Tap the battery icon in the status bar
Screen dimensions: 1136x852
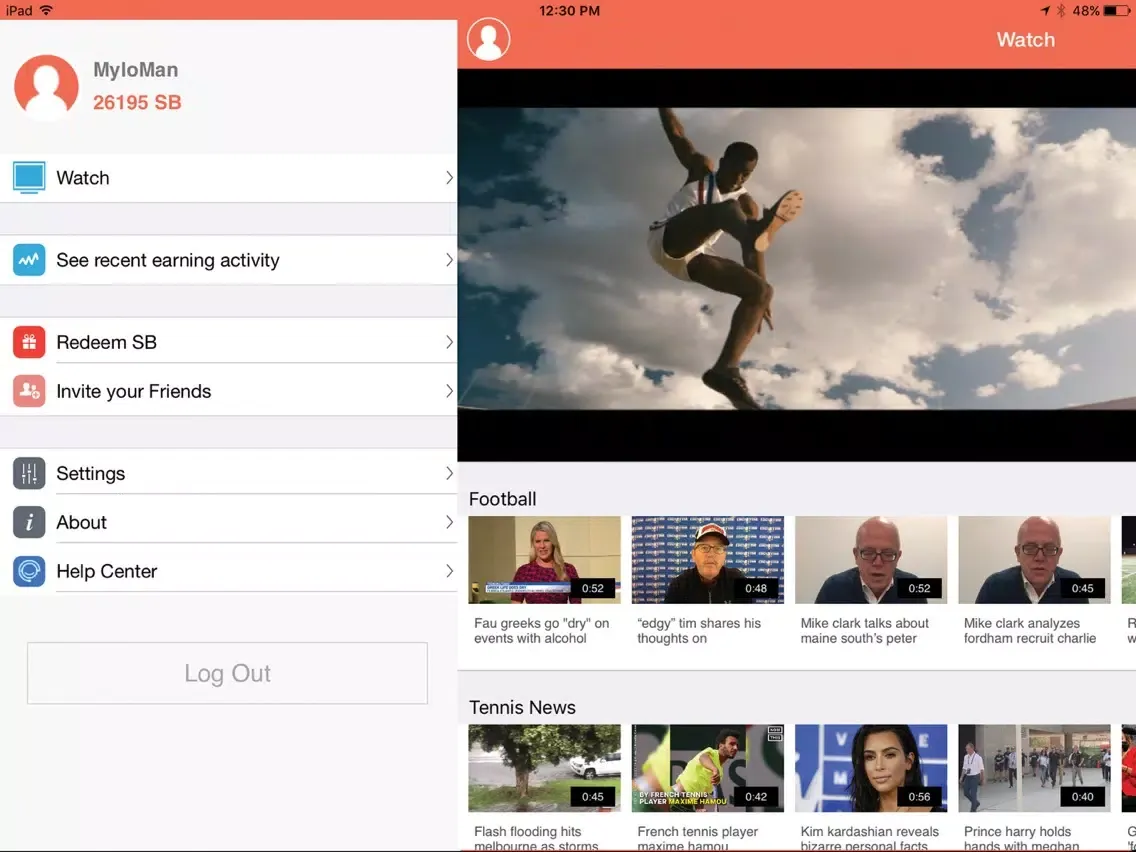tap(1116, 10)
